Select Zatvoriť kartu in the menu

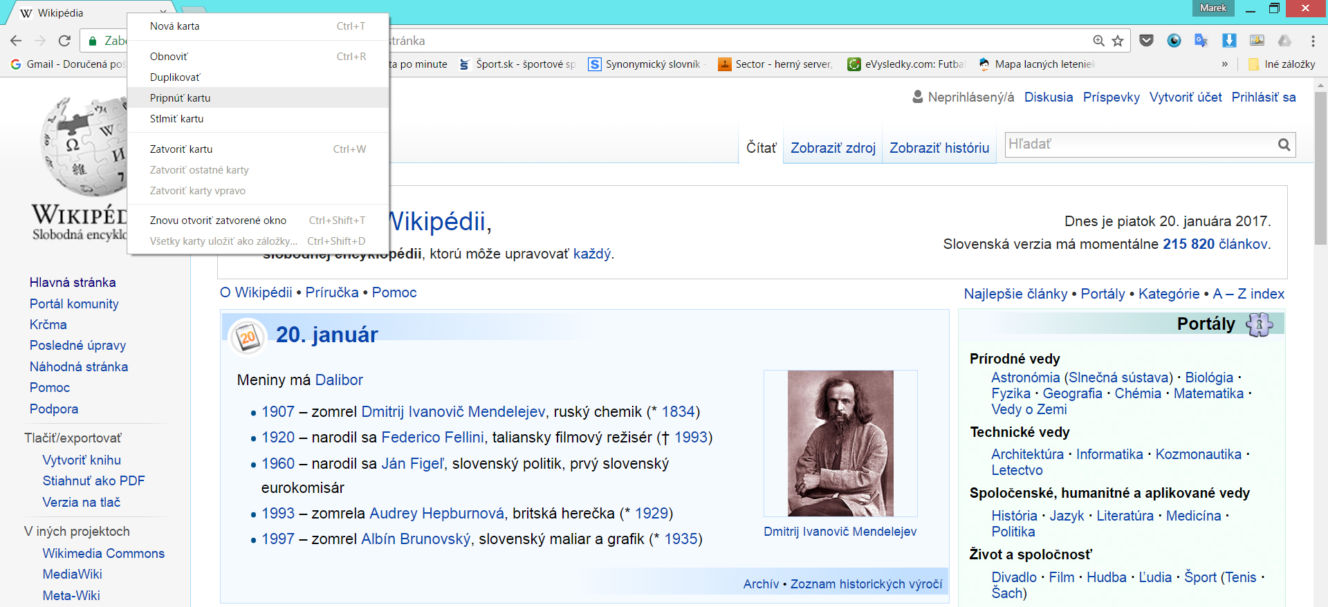[x=258, y=149]
